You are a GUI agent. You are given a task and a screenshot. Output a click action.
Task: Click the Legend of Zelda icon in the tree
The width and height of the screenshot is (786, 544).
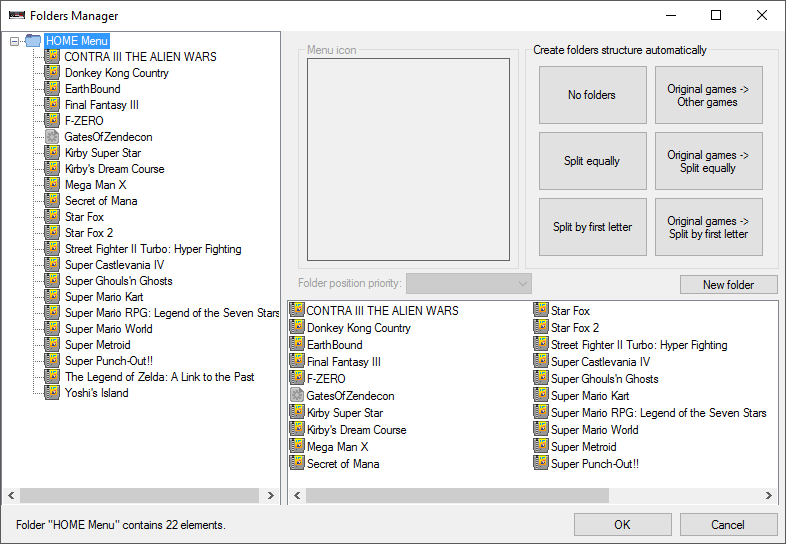click(x=52, y=377)
